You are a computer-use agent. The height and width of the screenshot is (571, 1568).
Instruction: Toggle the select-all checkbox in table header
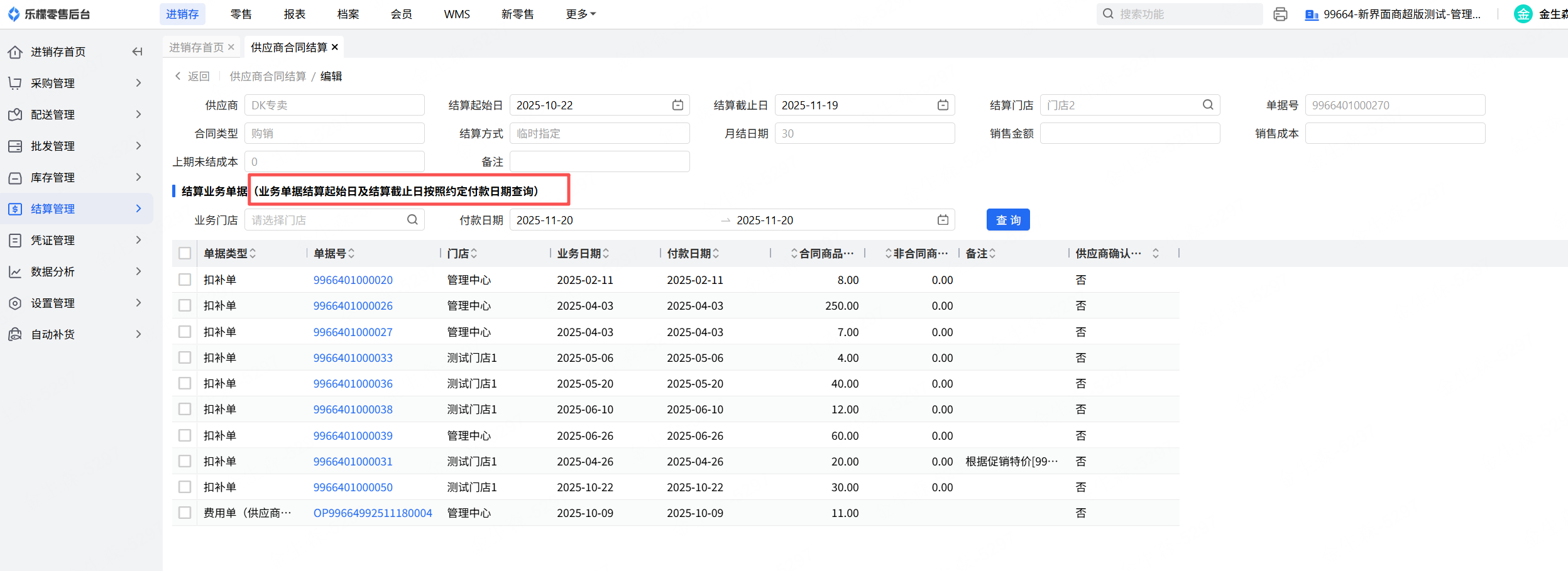click(x=185, y=253)
